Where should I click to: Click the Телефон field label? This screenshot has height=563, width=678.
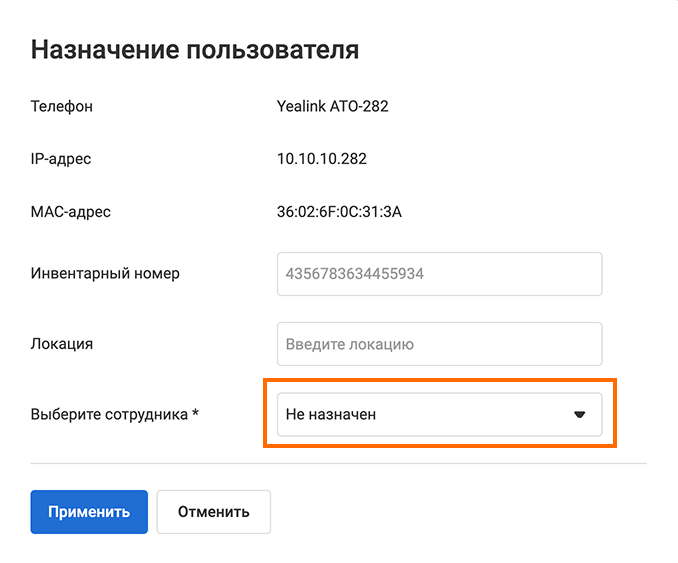[62, 106]
